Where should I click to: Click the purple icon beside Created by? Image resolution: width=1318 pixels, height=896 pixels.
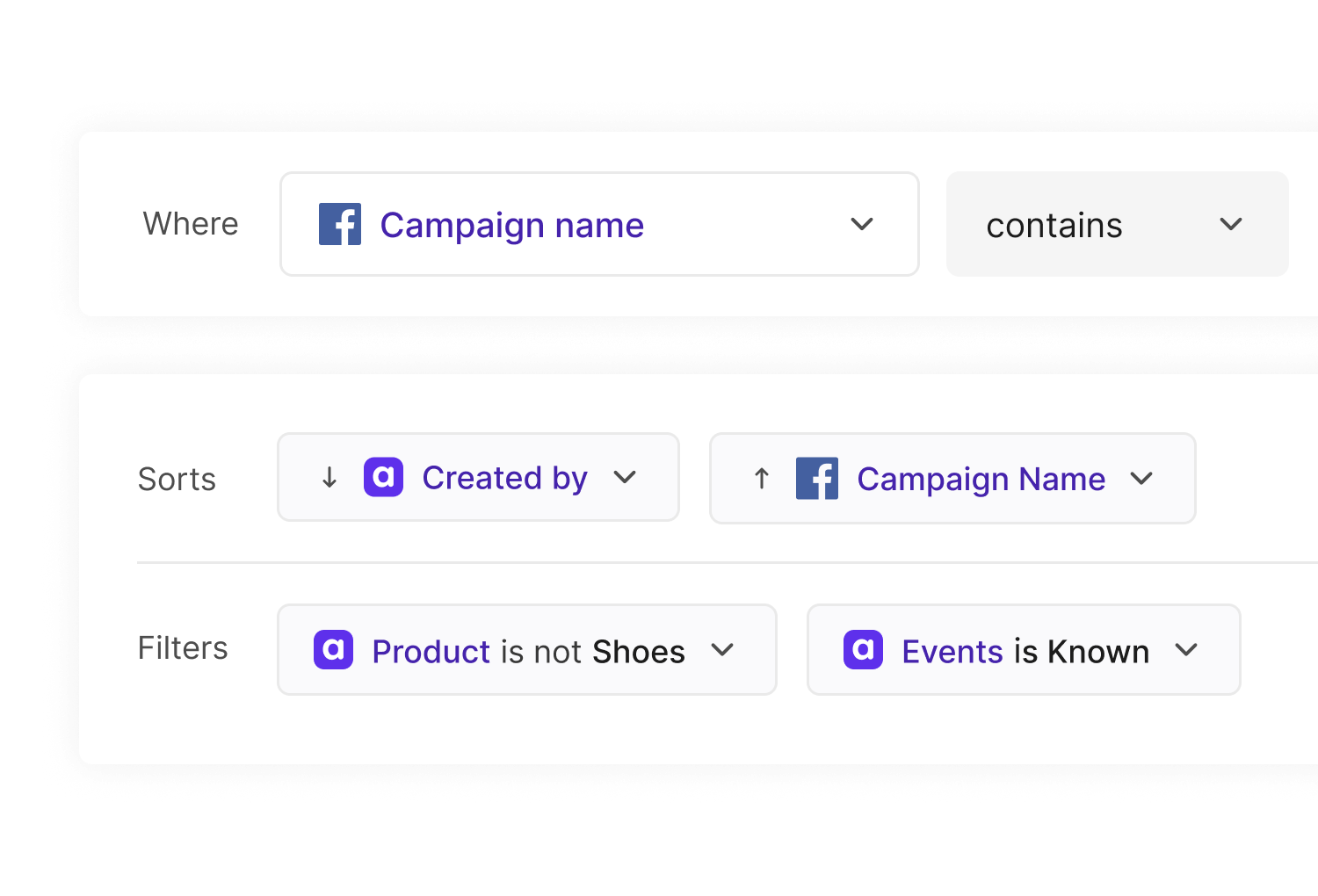[x=383, y=478]
